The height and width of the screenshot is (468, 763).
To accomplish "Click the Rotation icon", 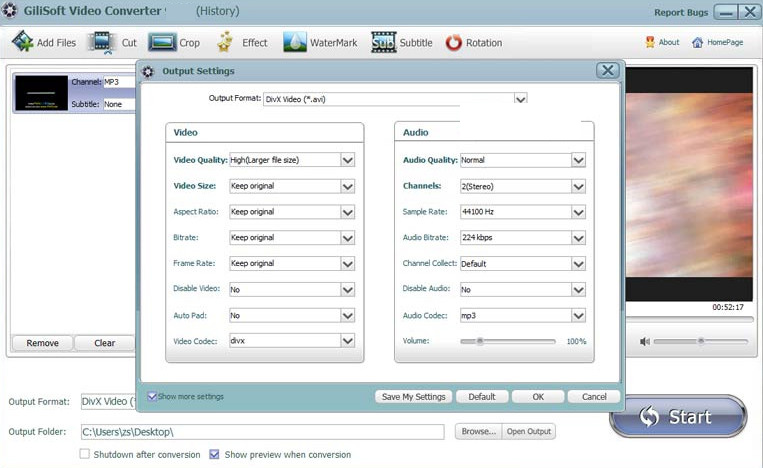I will 454,43.
